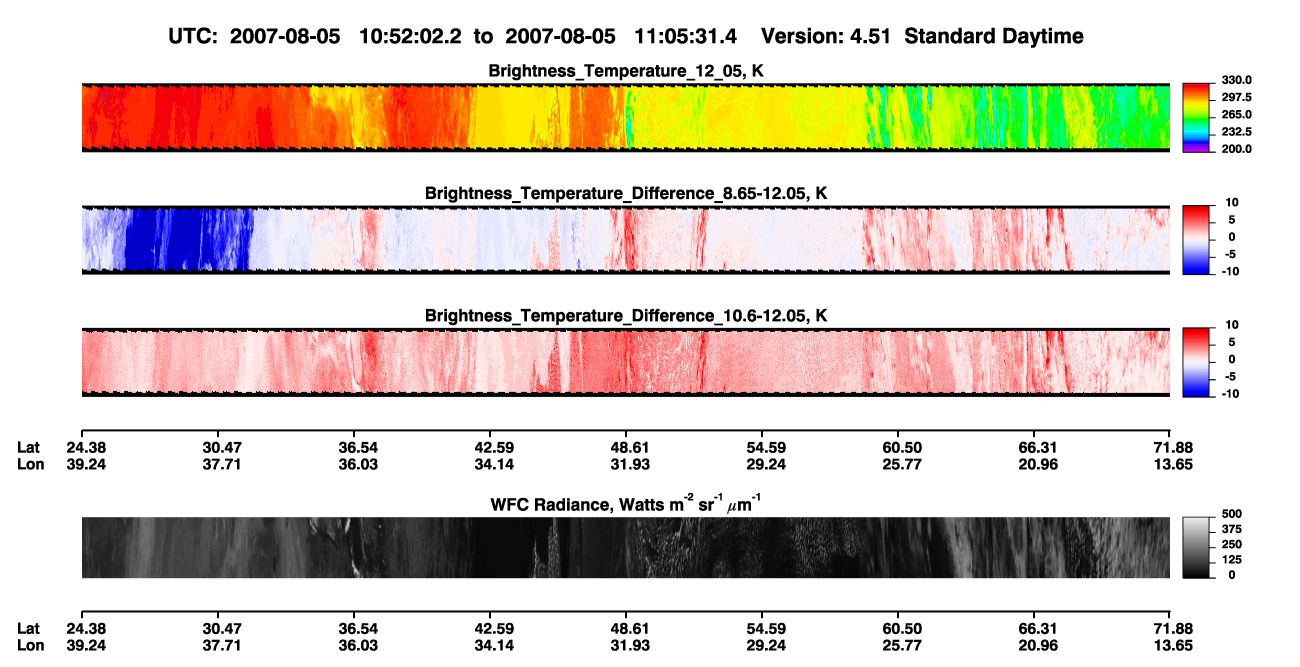Click the 'Brightness_Temperature_12_05, K' panel title

(626, 71)
